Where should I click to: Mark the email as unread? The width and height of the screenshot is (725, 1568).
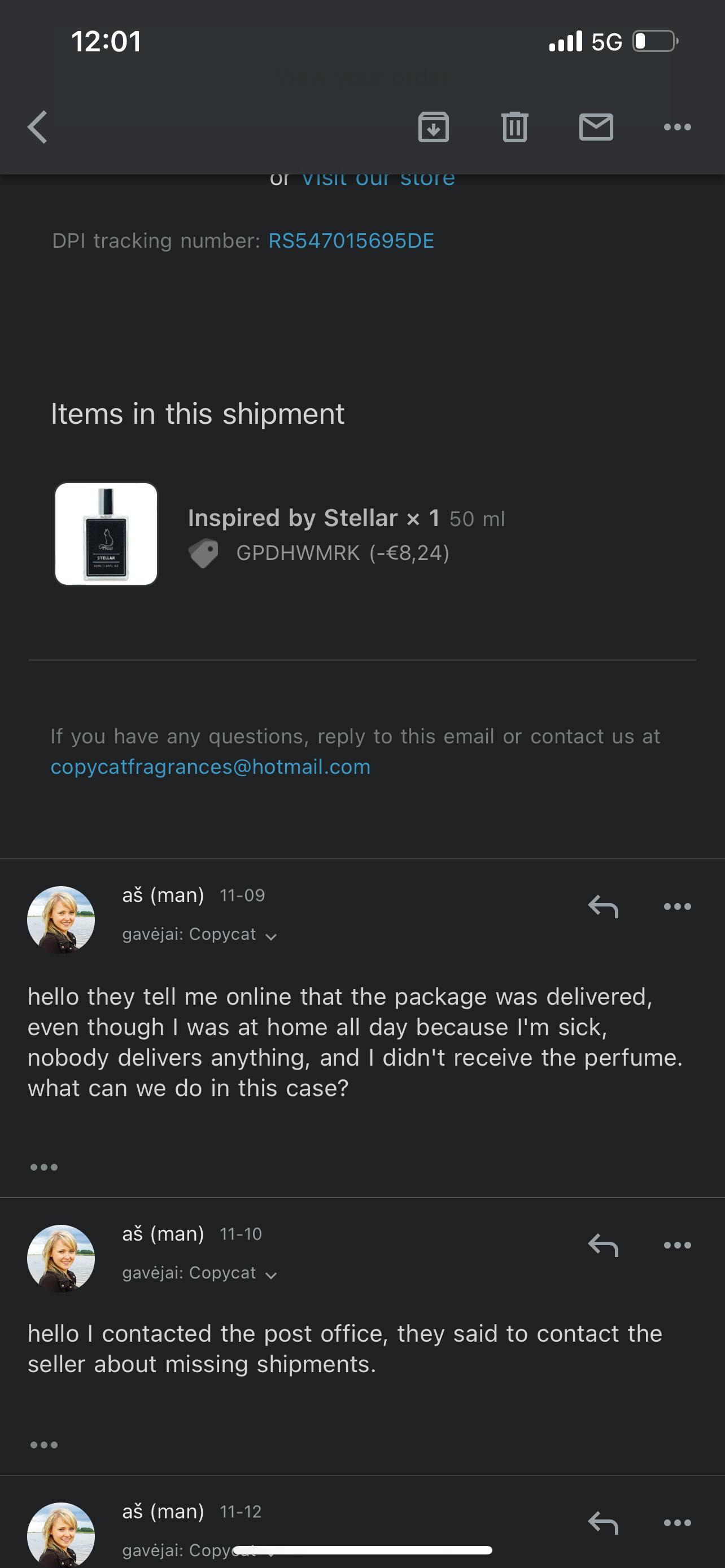click(596, 126)
